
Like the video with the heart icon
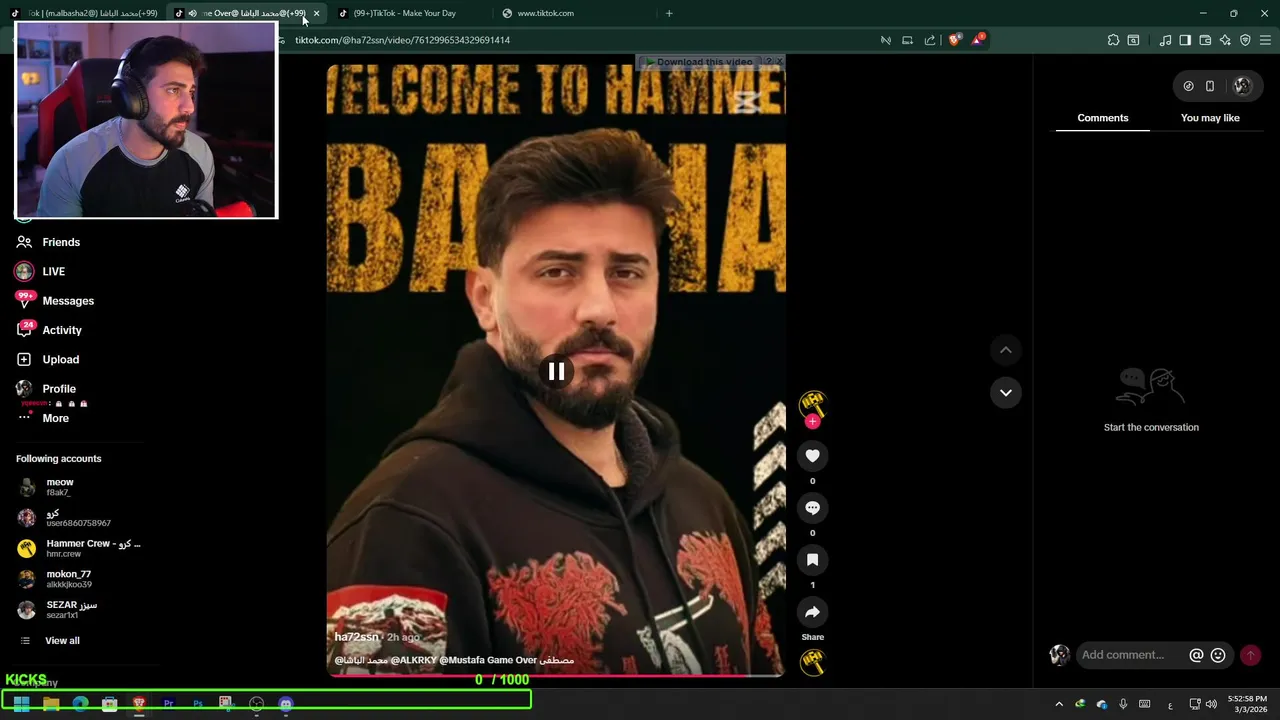click(812, 456)
